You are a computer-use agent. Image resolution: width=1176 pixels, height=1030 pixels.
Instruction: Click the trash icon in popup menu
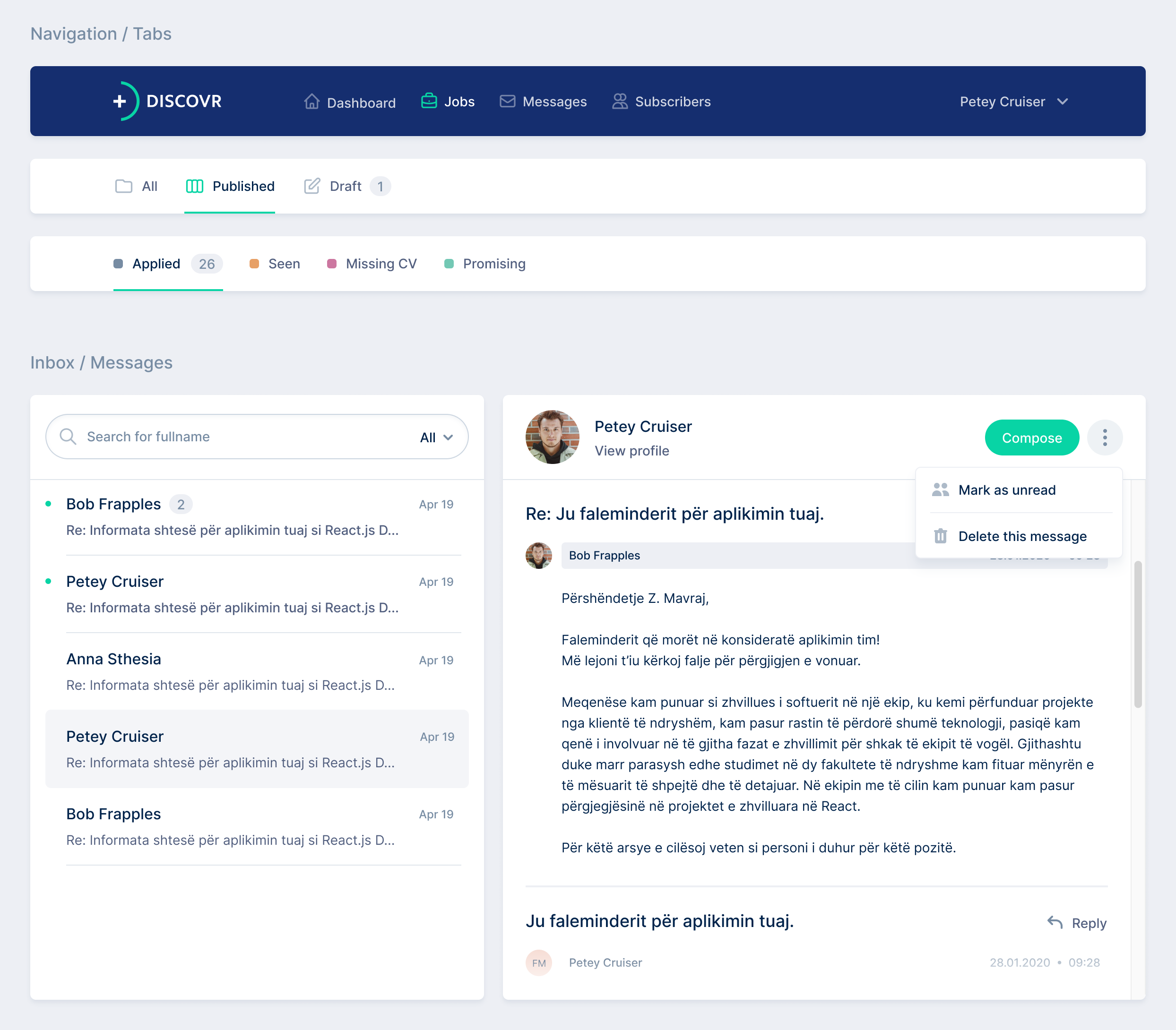[x=940, y=536]
